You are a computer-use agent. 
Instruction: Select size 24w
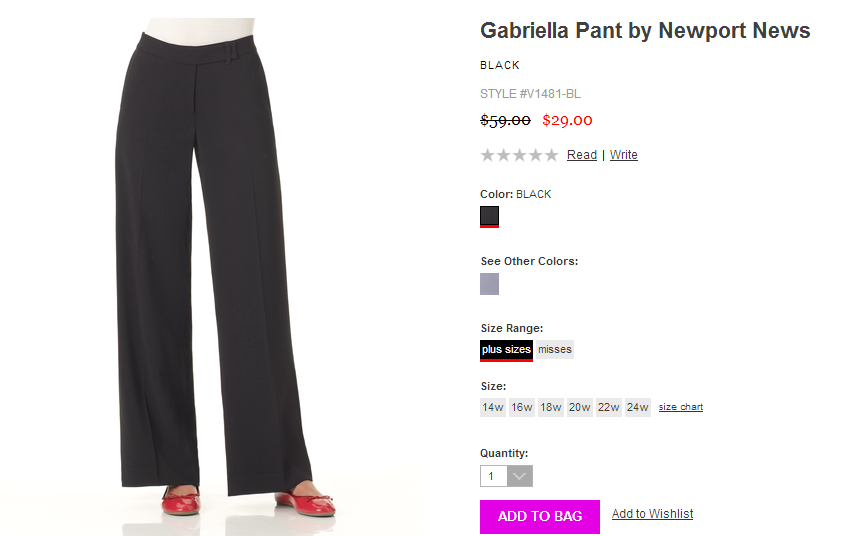point(638,407)
